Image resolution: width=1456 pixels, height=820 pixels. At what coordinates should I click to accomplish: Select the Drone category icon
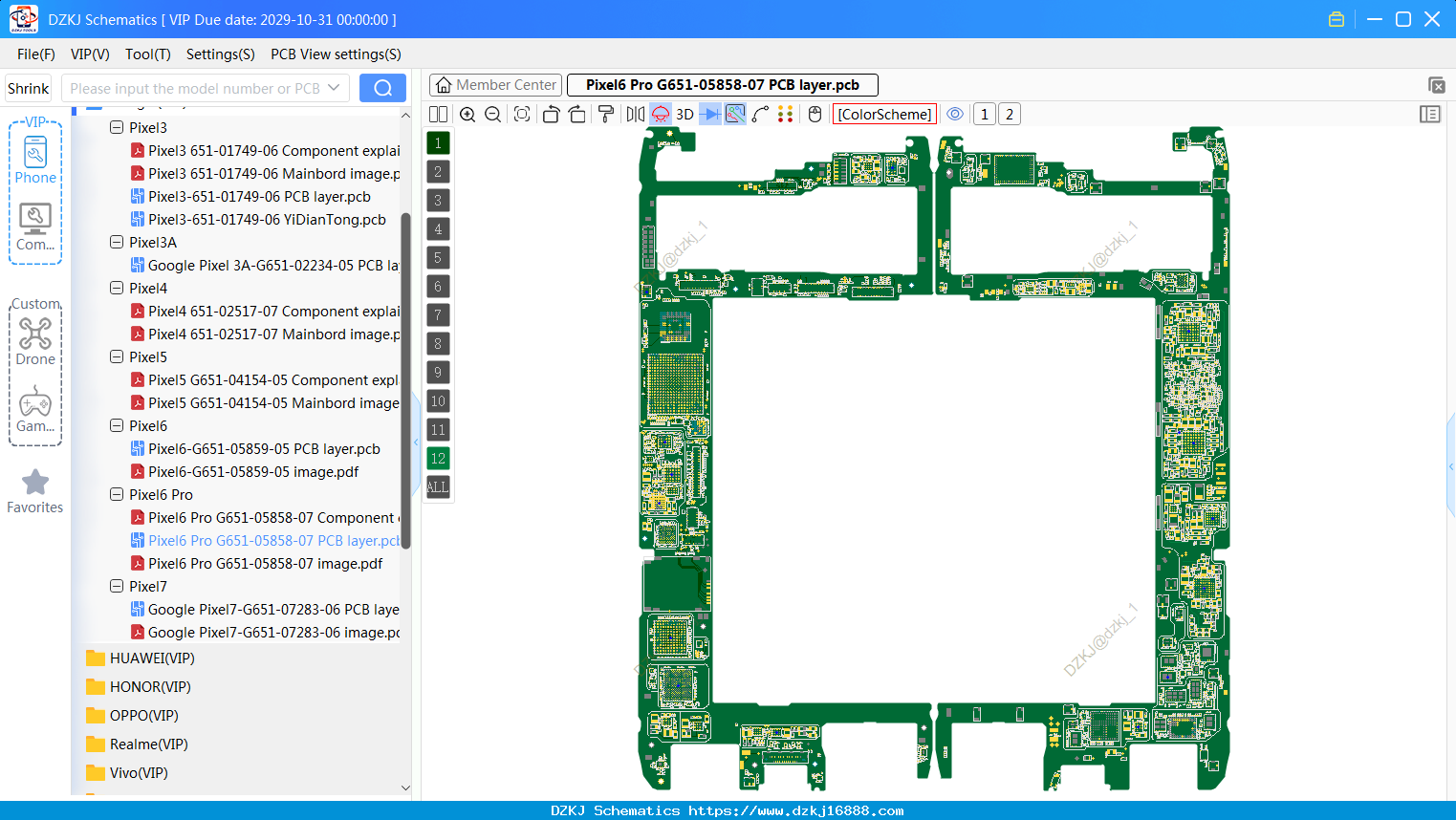[x=35, y=342]
